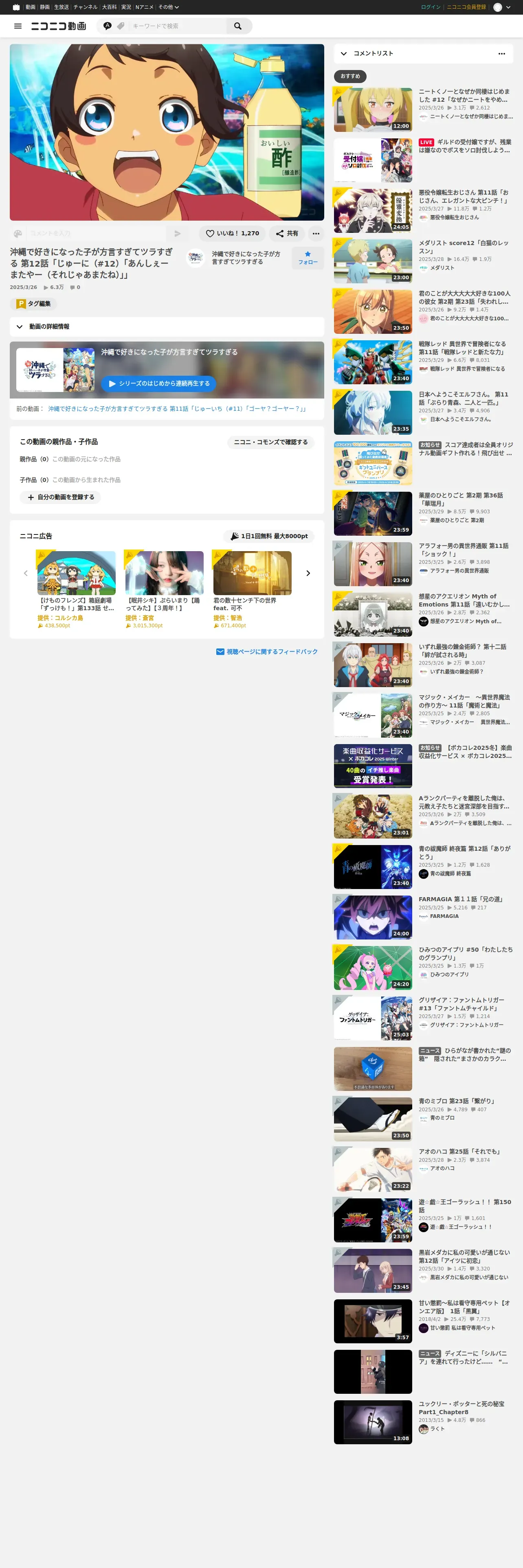Open ギルドの受付嬢 LIVE thumbnail
523x1568 pixels.
pos(373,160)
